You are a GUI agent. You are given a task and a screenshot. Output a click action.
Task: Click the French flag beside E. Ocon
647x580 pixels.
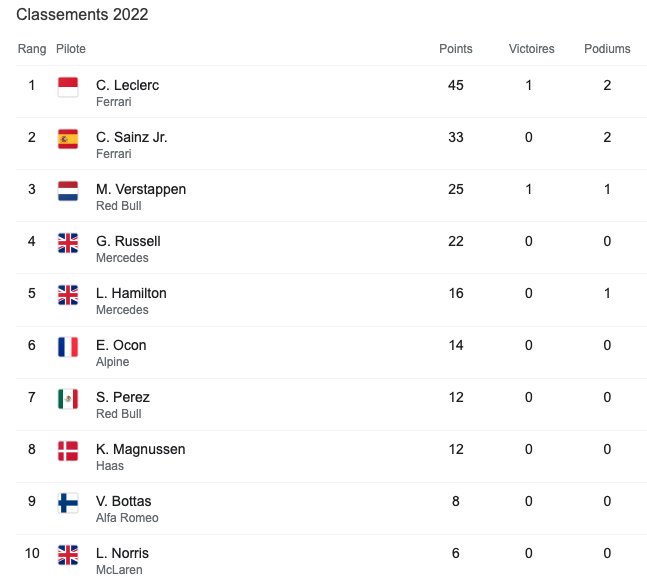click(x=68, y=347)
